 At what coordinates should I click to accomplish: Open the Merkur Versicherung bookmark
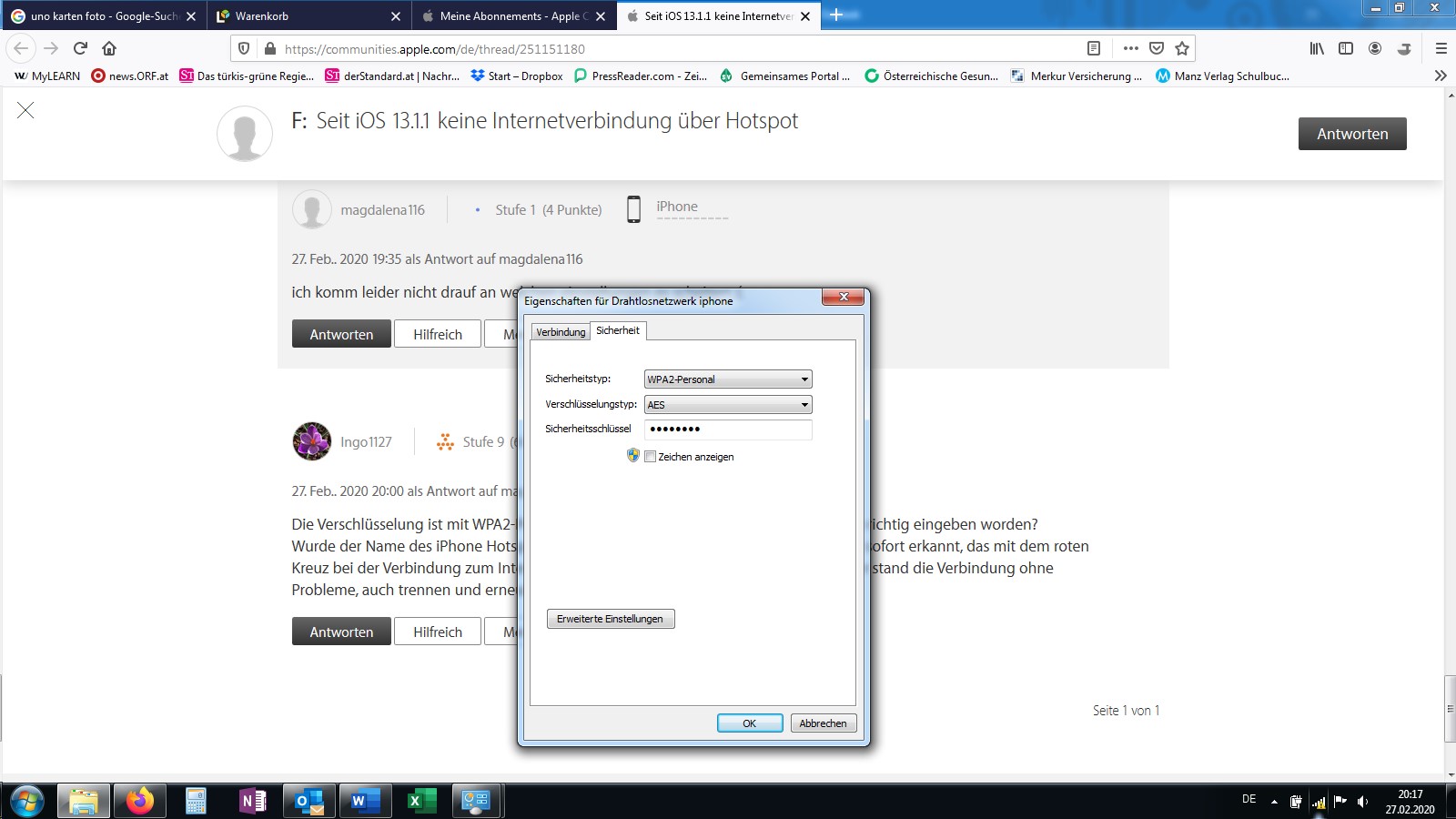tap(1077, 76)
